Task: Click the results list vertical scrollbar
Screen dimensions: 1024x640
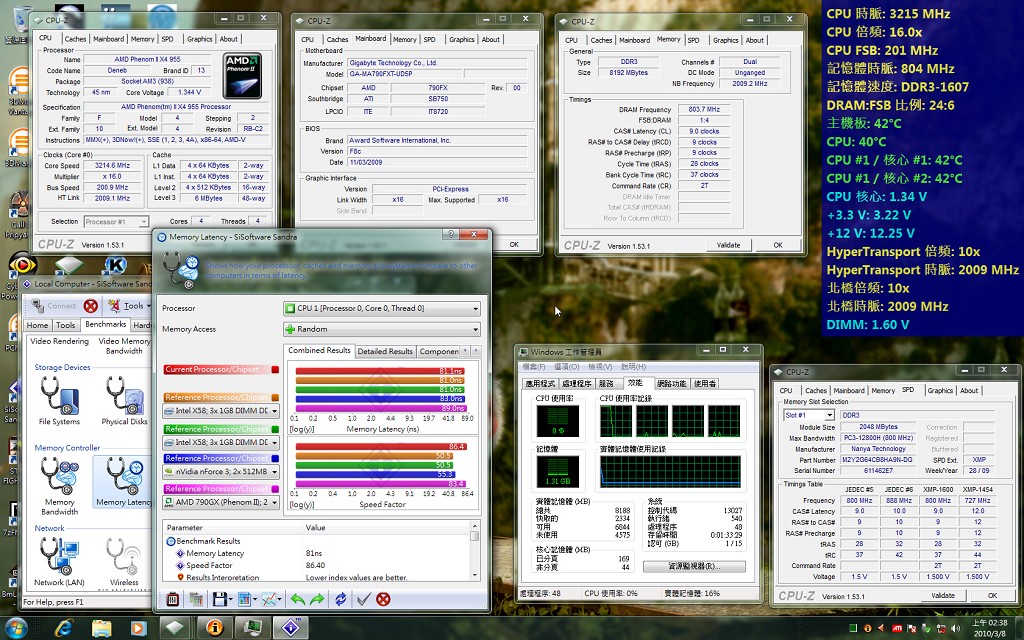Action: point(474,552)
